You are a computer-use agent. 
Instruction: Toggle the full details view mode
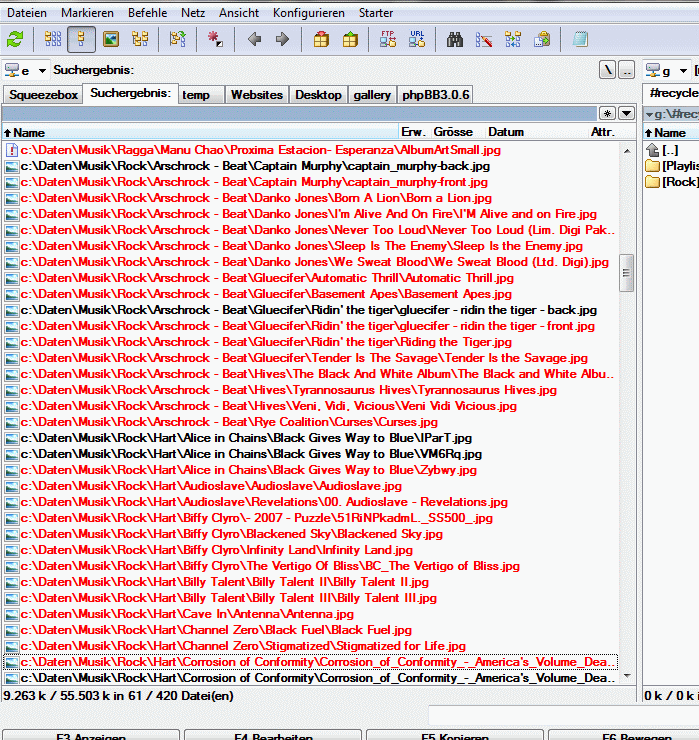82,39
